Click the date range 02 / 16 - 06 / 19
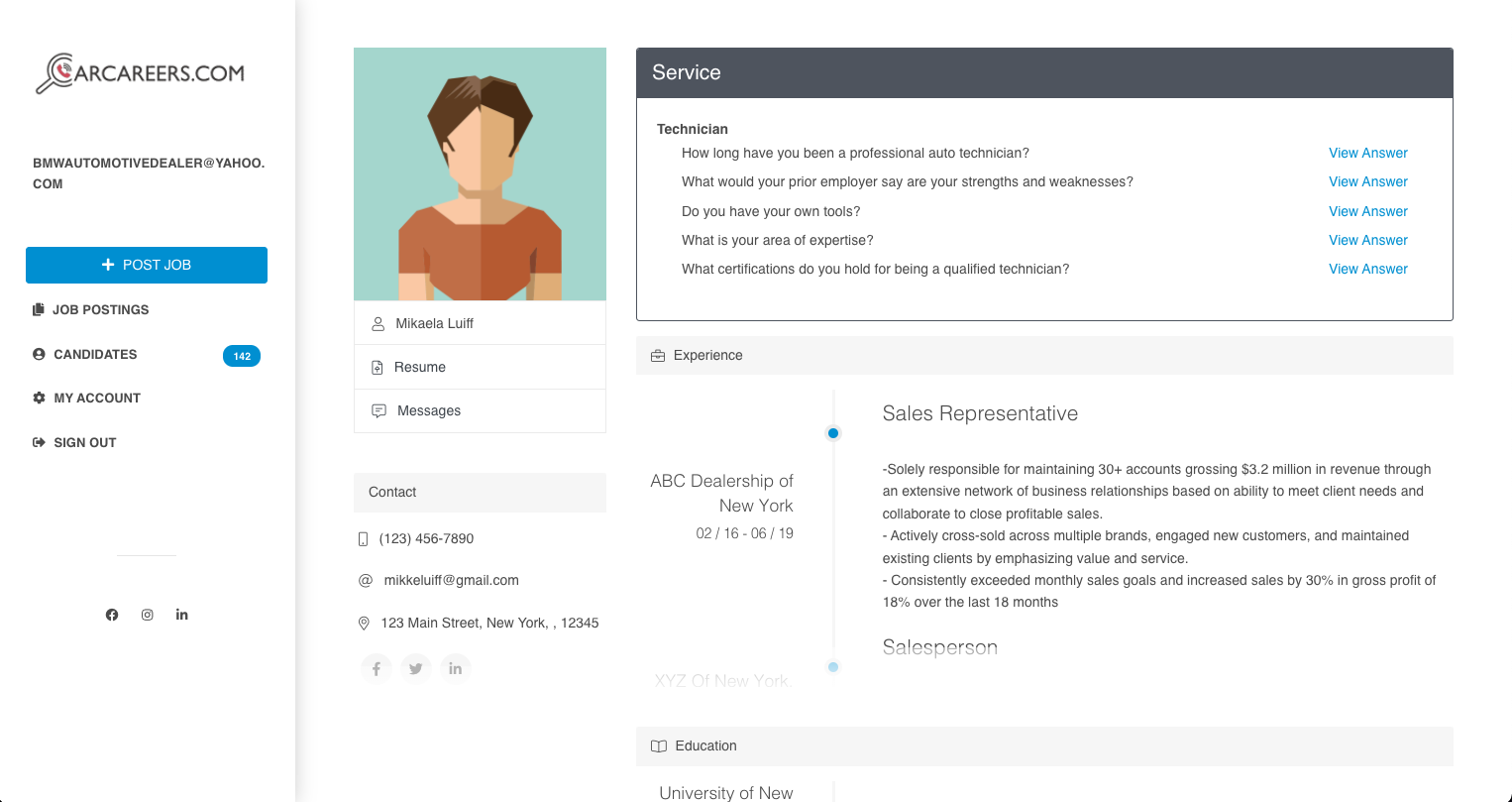Viewport: 1512px width, 802px height. (x=744, y=533)
